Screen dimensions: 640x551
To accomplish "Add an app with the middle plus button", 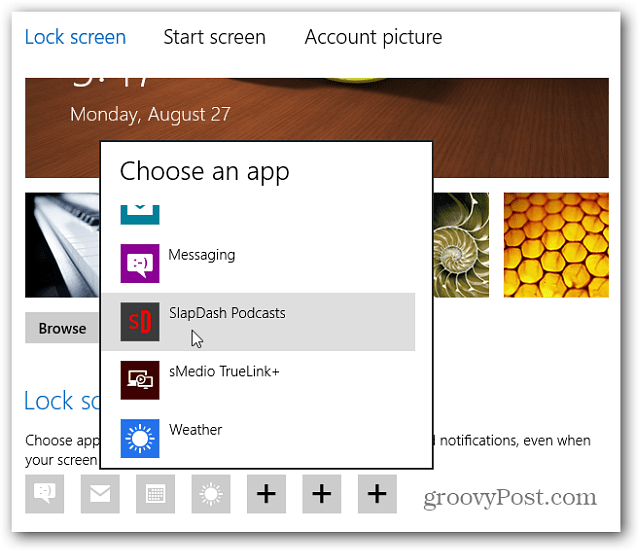I will tap(322, 494).
